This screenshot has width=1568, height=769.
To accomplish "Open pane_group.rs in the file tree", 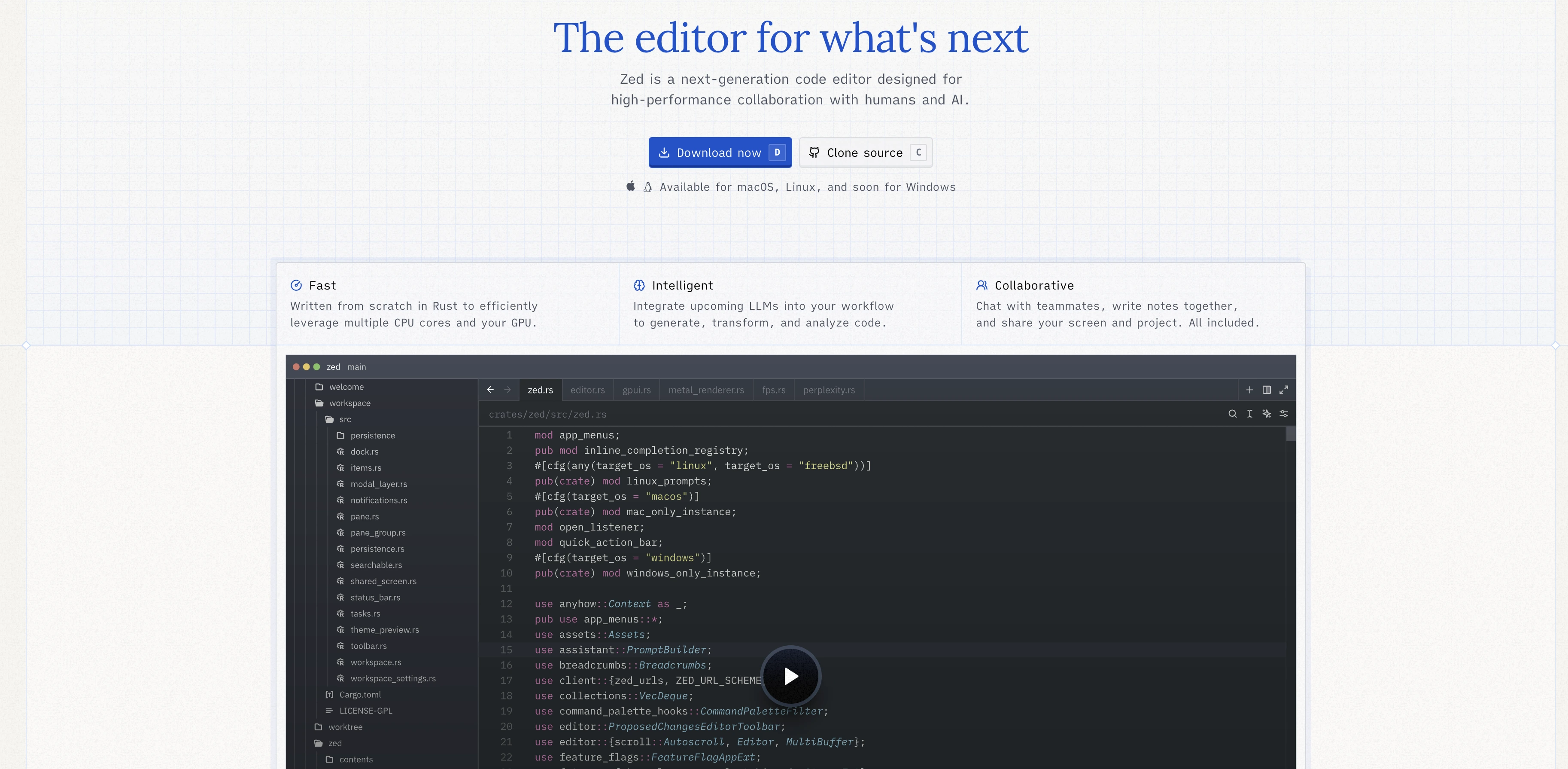I will click(x=377, y=533).
